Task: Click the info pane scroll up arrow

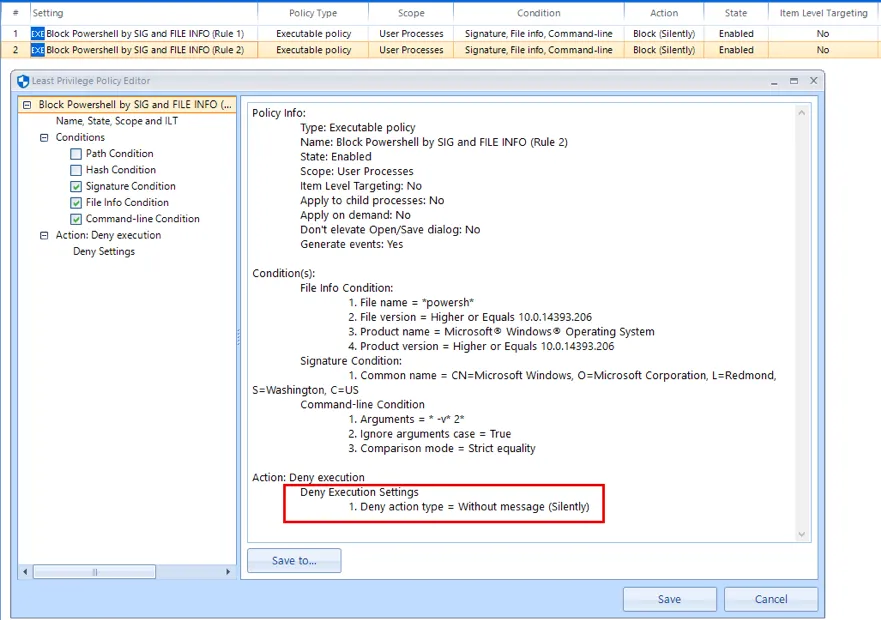Action: pyautogui.click(x=801, y=113)
